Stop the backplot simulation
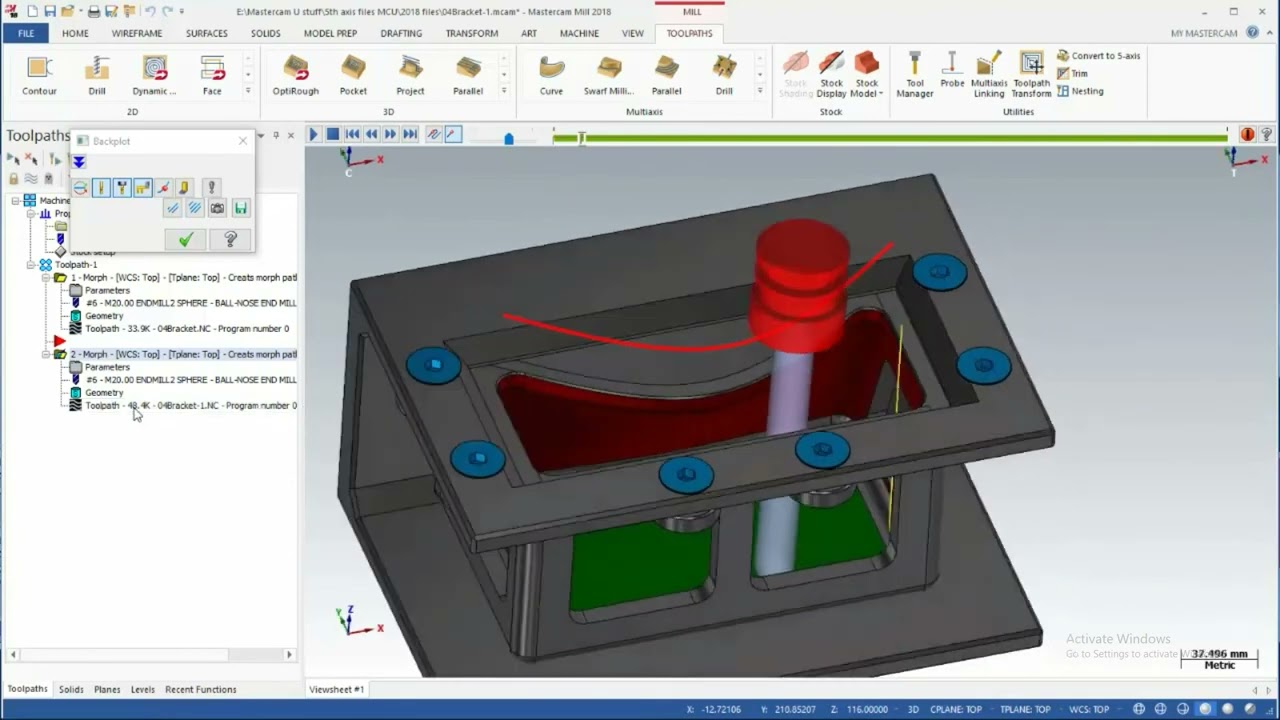 333,134
